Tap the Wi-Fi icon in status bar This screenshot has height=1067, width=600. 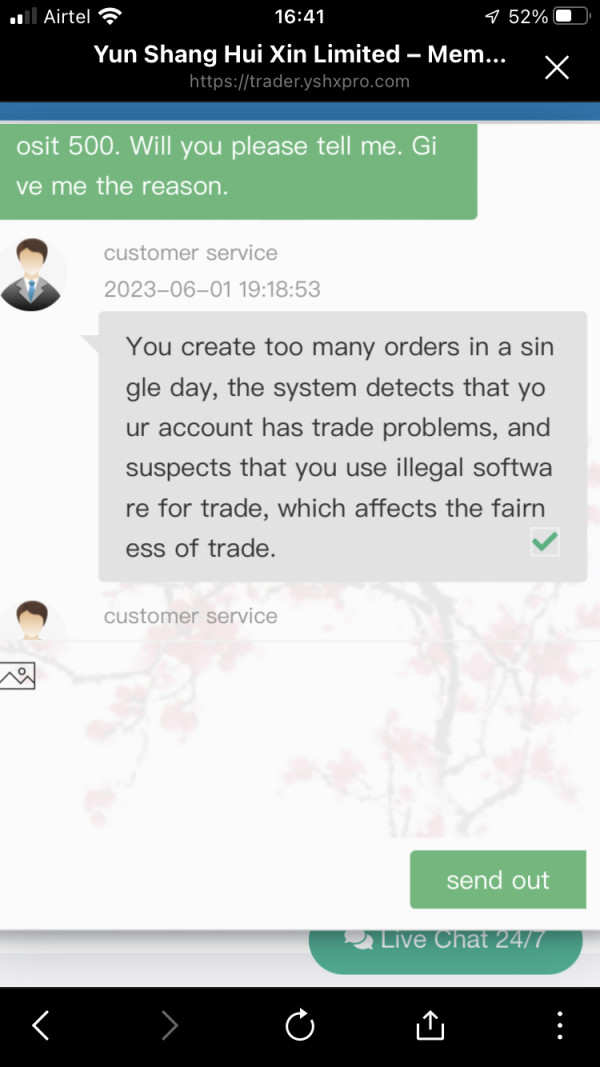110,16
